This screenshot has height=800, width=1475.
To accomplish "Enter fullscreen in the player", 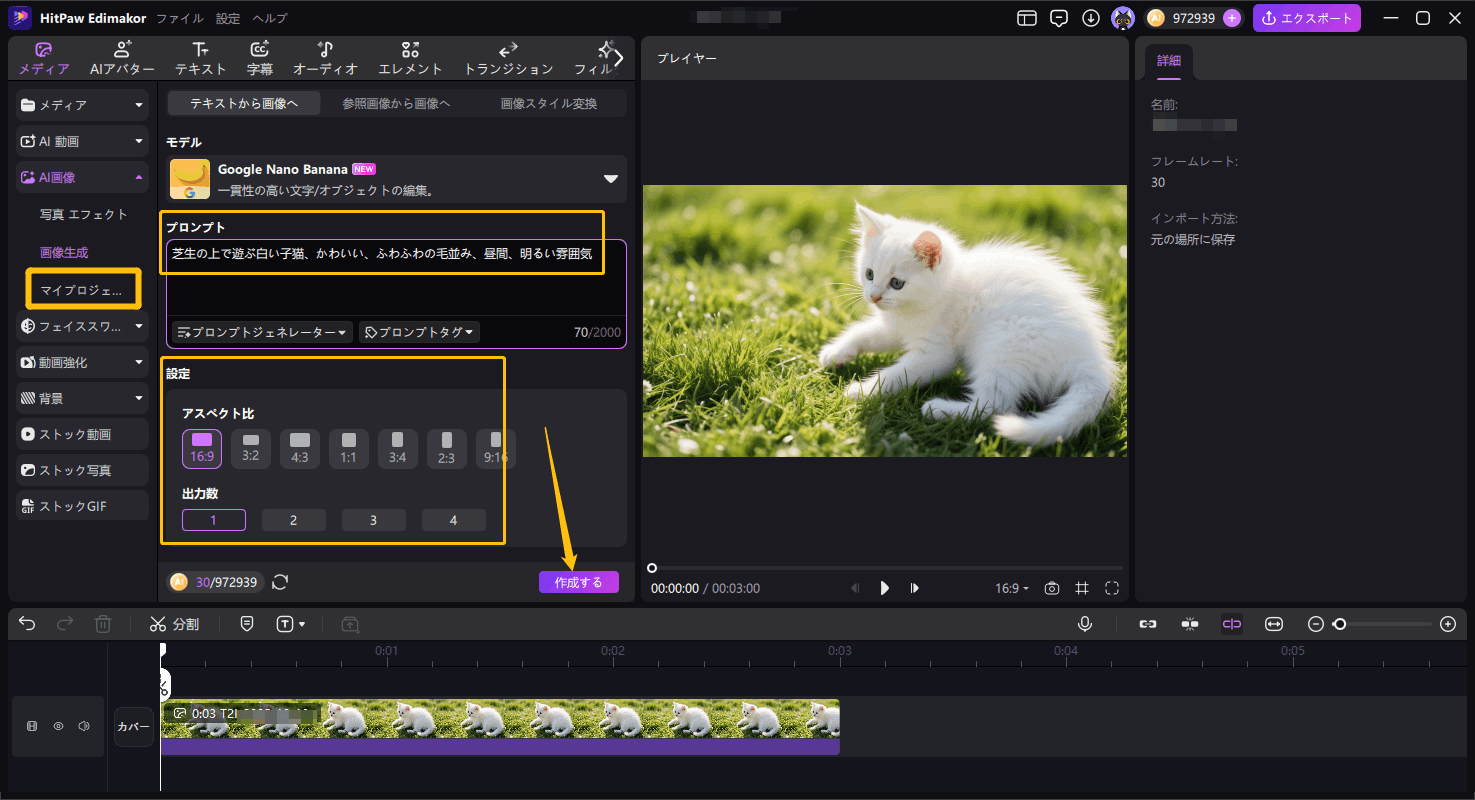I will [x=1111, y=588].
